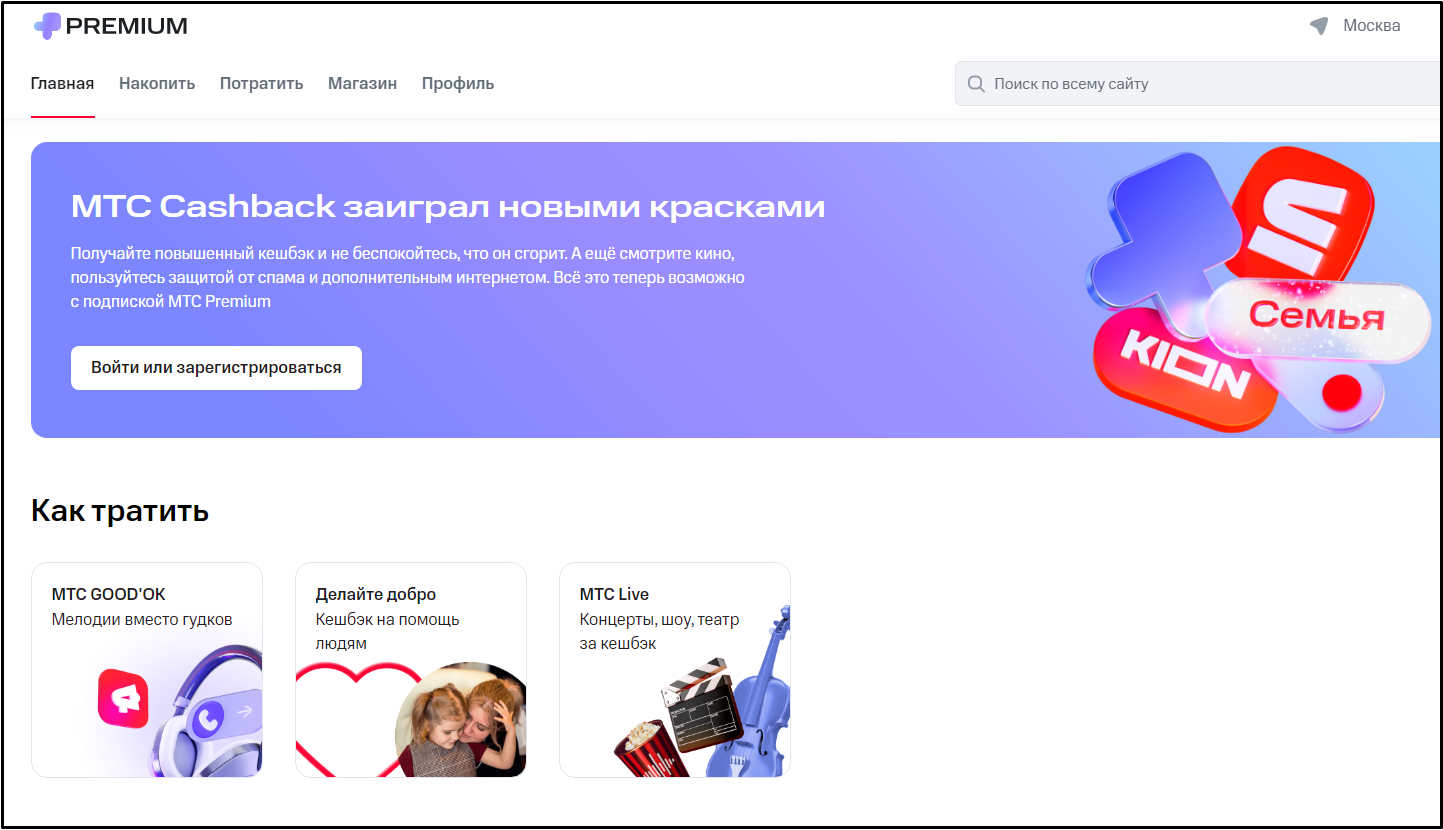1443x830 pixels.
Task: Open the Главная tab
Action: (62, 84)
